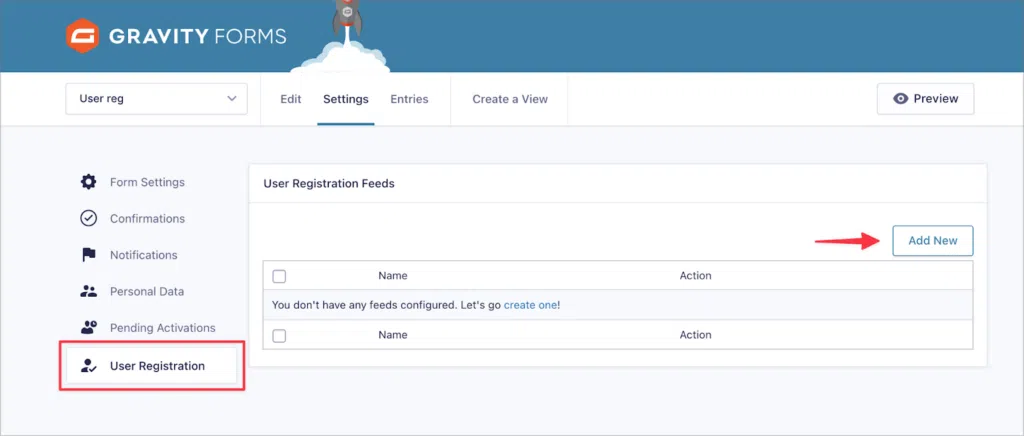
Task: Click the Form Settings gear icon
Action: click(88, 182)
